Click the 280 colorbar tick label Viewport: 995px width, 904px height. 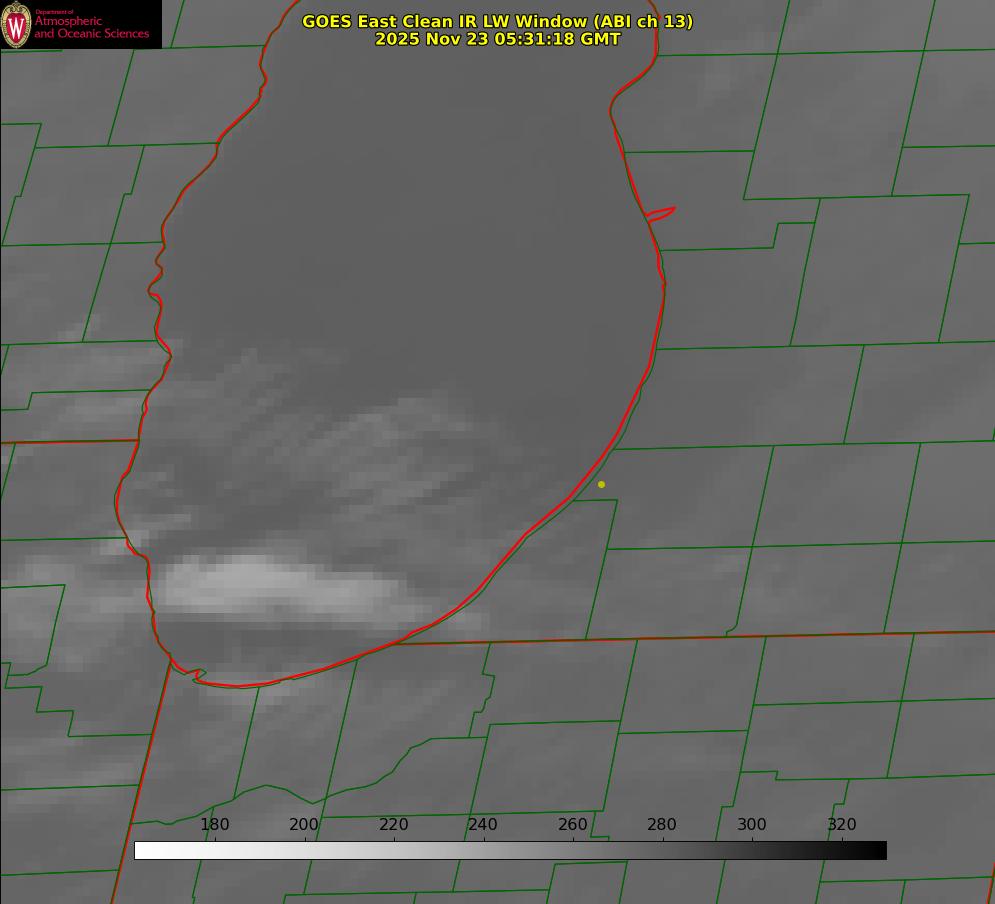click(662, 825)
